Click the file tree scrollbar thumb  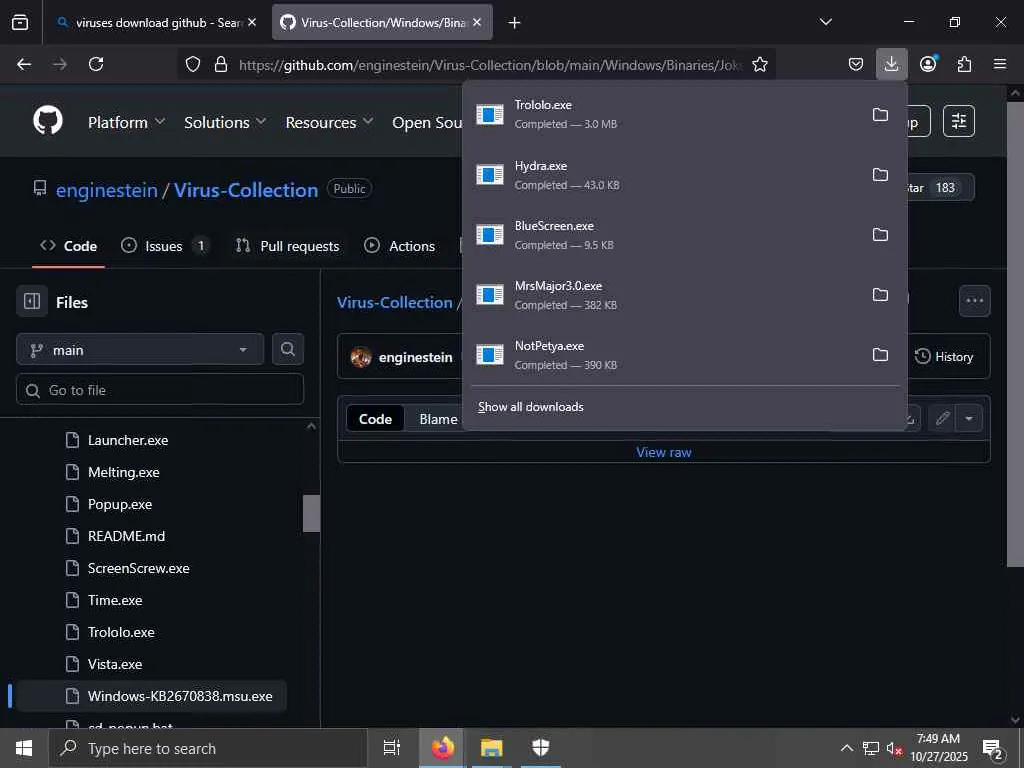[x=311, y=513]
